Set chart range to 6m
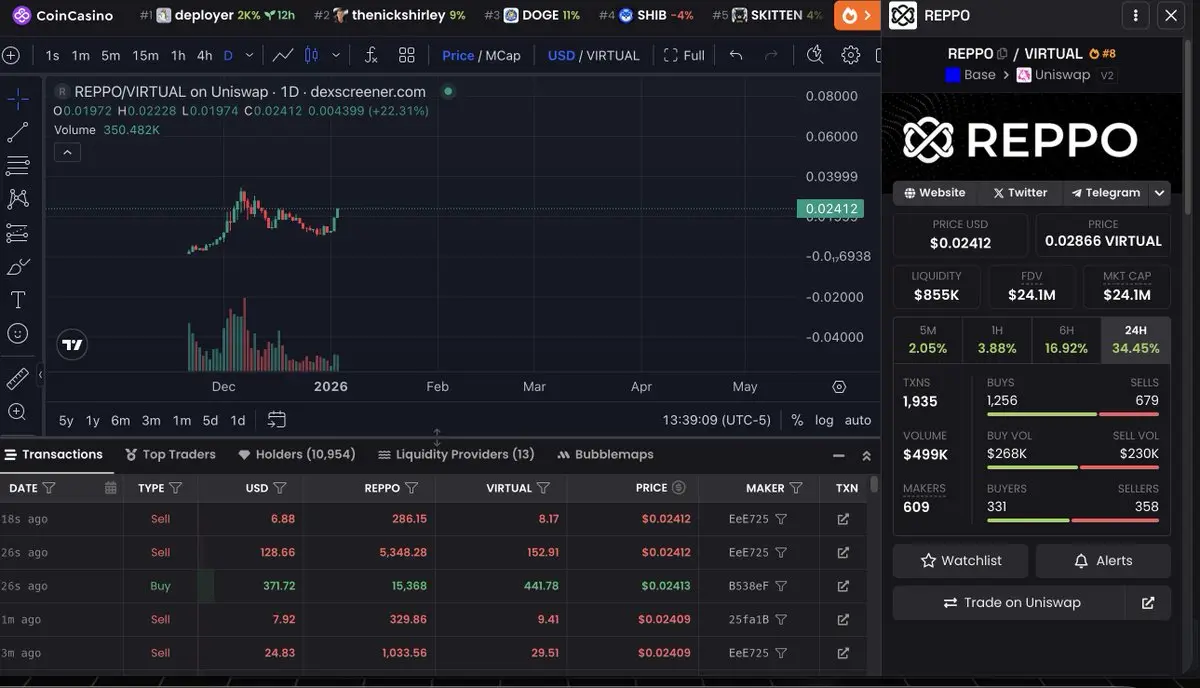Screen dimensions: 1200x688 coord(120,420)
